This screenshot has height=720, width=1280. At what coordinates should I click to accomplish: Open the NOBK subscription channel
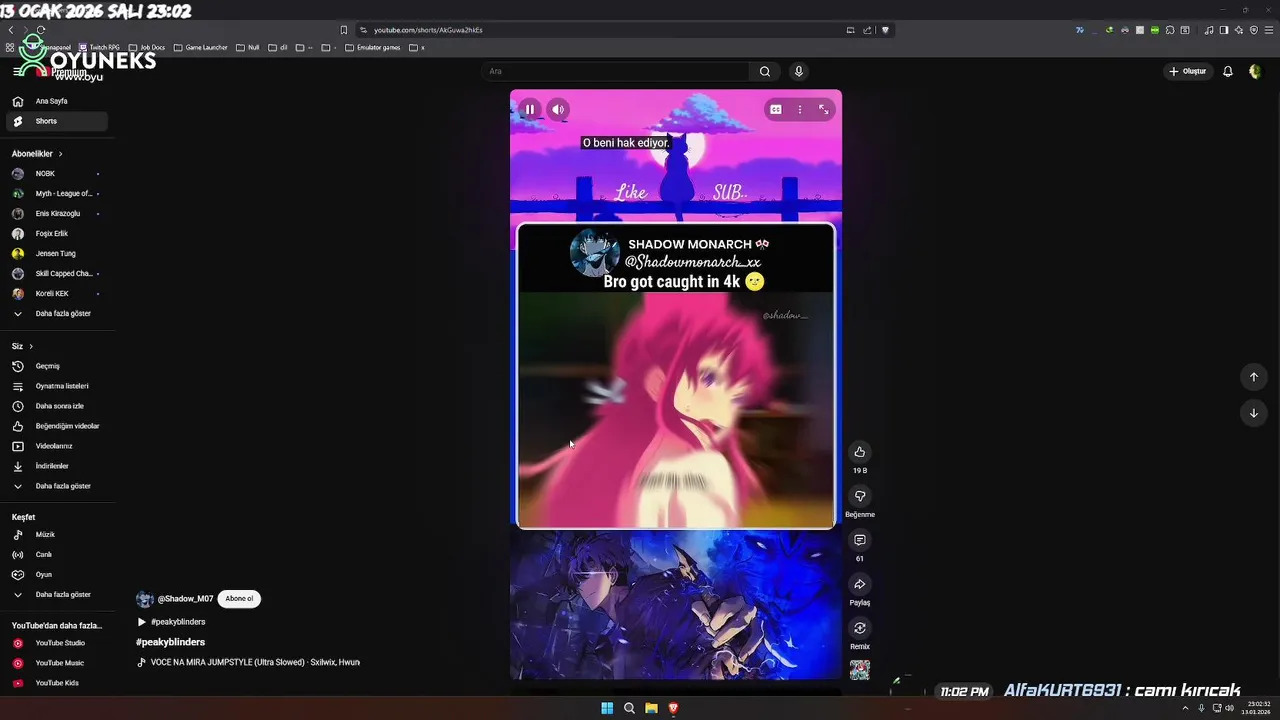click(57, 174)
